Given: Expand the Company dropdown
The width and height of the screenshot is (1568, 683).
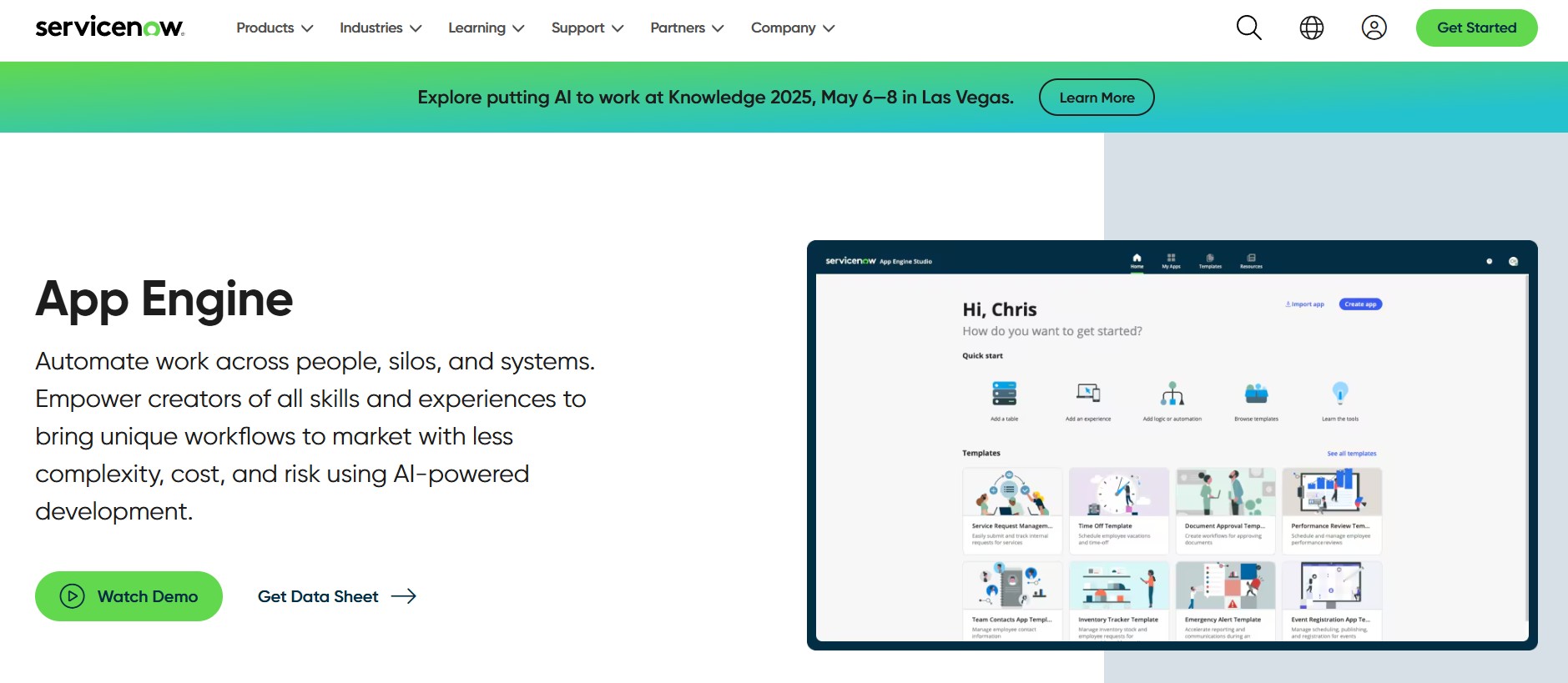Looking at the screenshot, I should click(x=792, y=28).
